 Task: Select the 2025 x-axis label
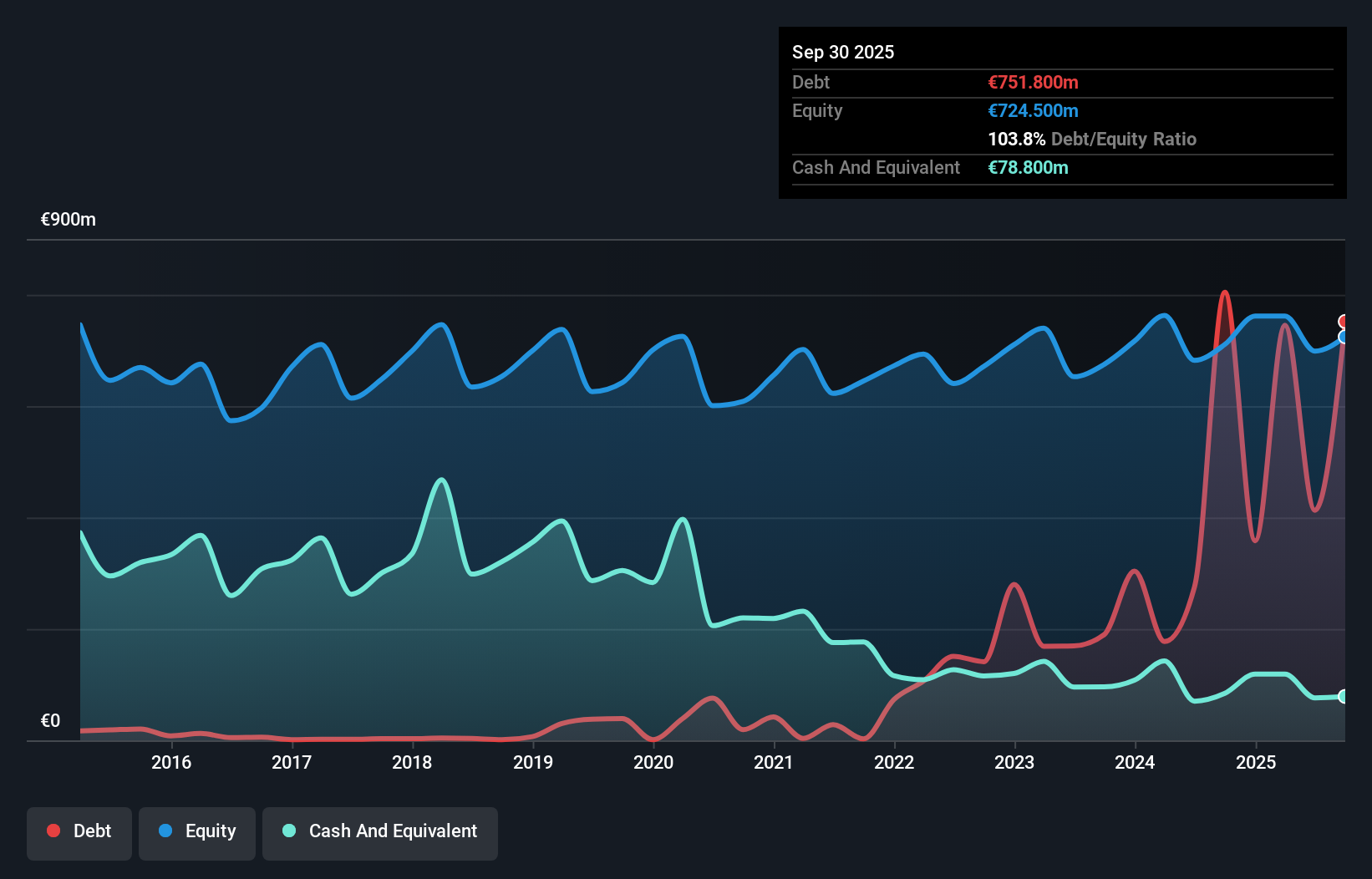[1256, 762]
